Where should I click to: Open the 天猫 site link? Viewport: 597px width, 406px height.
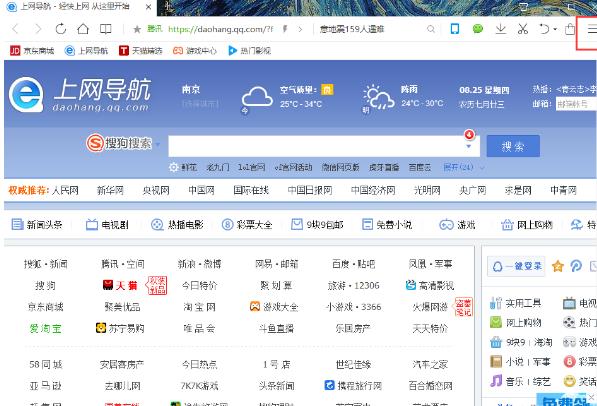(120, 285)
